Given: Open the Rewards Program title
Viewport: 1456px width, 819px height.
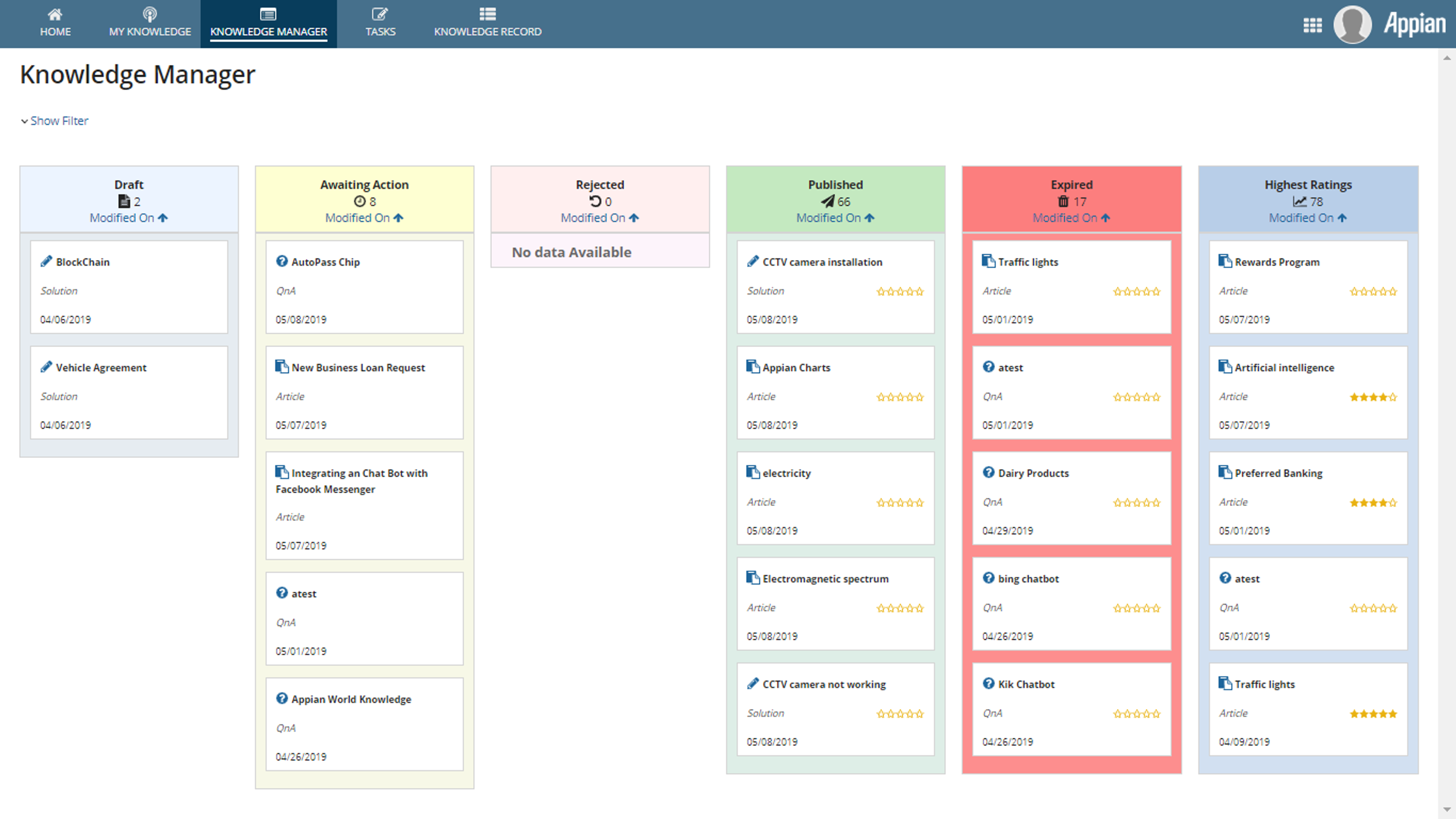Looking at the screenshot, I should 1277,262.
